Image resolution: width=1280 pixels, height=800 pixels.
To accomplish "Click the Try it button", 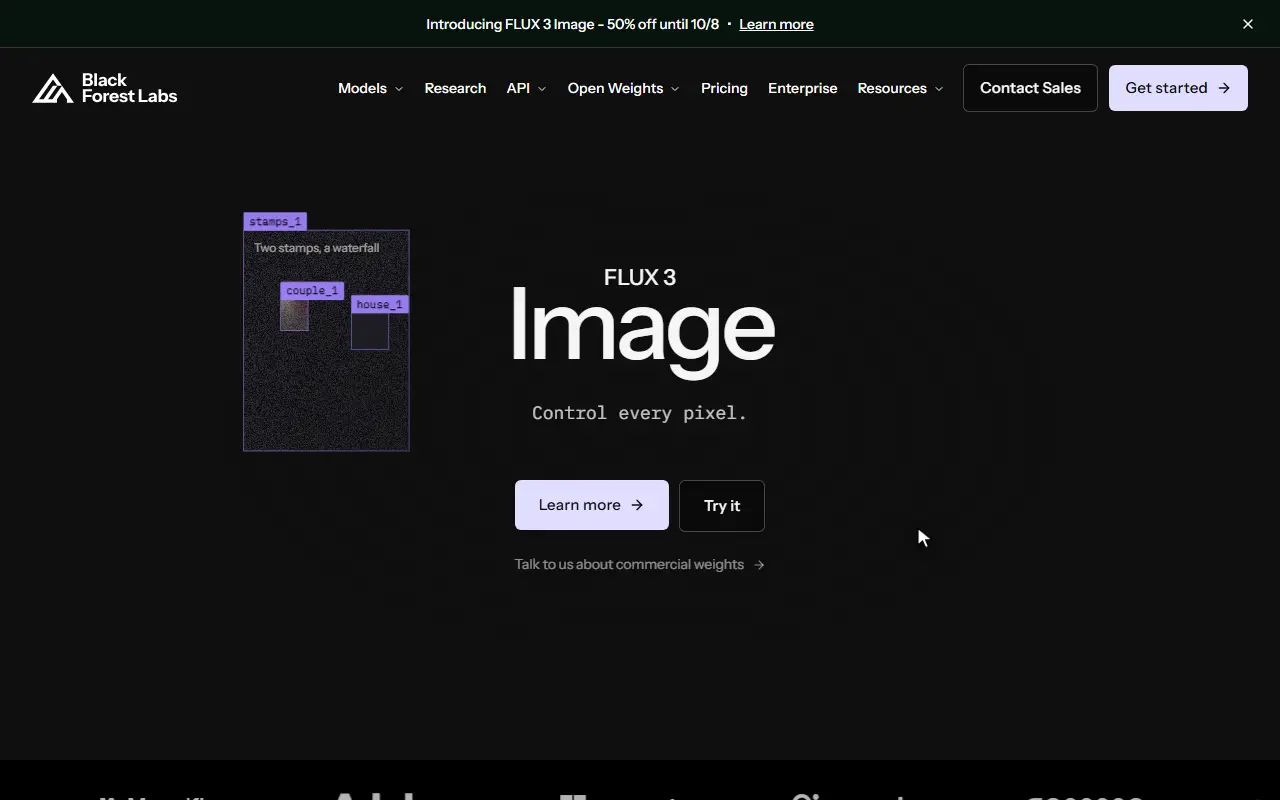I will [722, 505].
